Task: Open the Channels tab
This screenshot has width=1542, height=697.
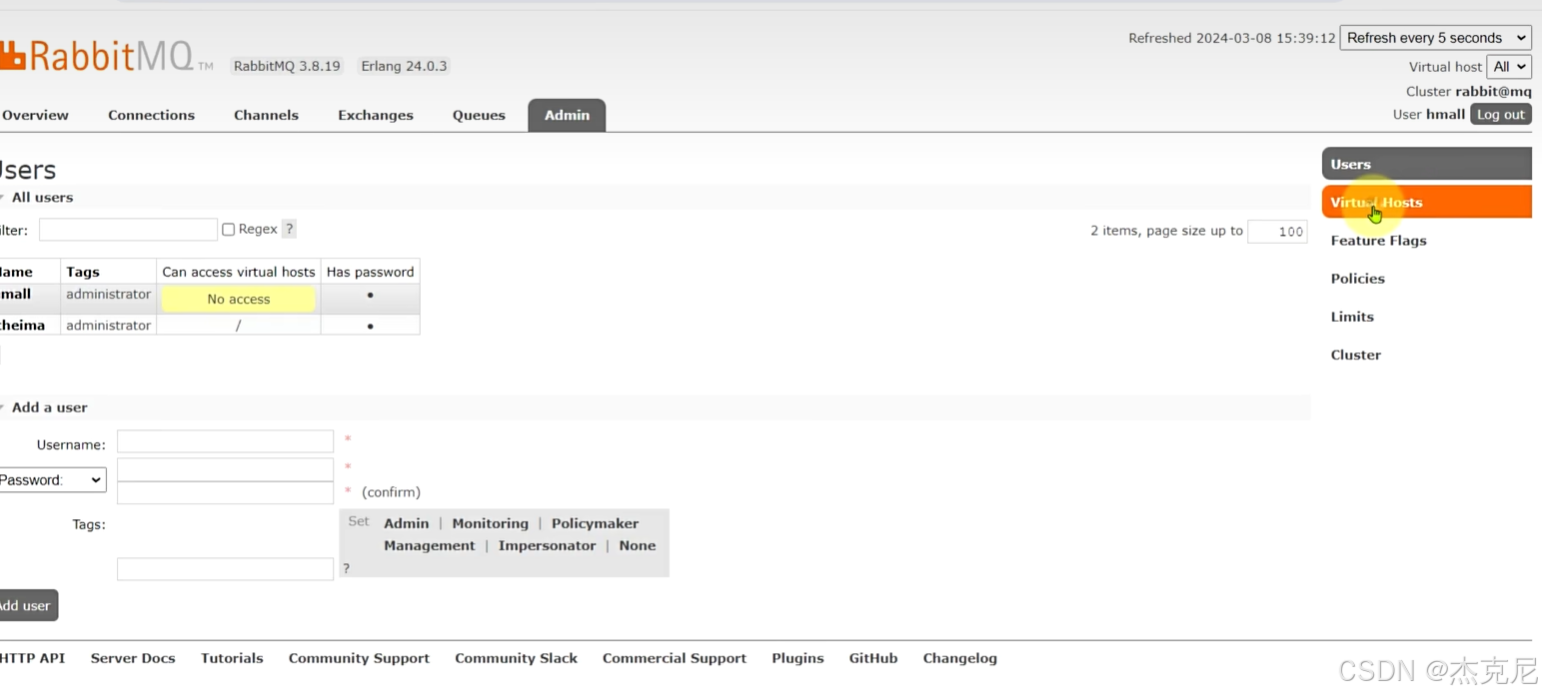Action: 266,115
